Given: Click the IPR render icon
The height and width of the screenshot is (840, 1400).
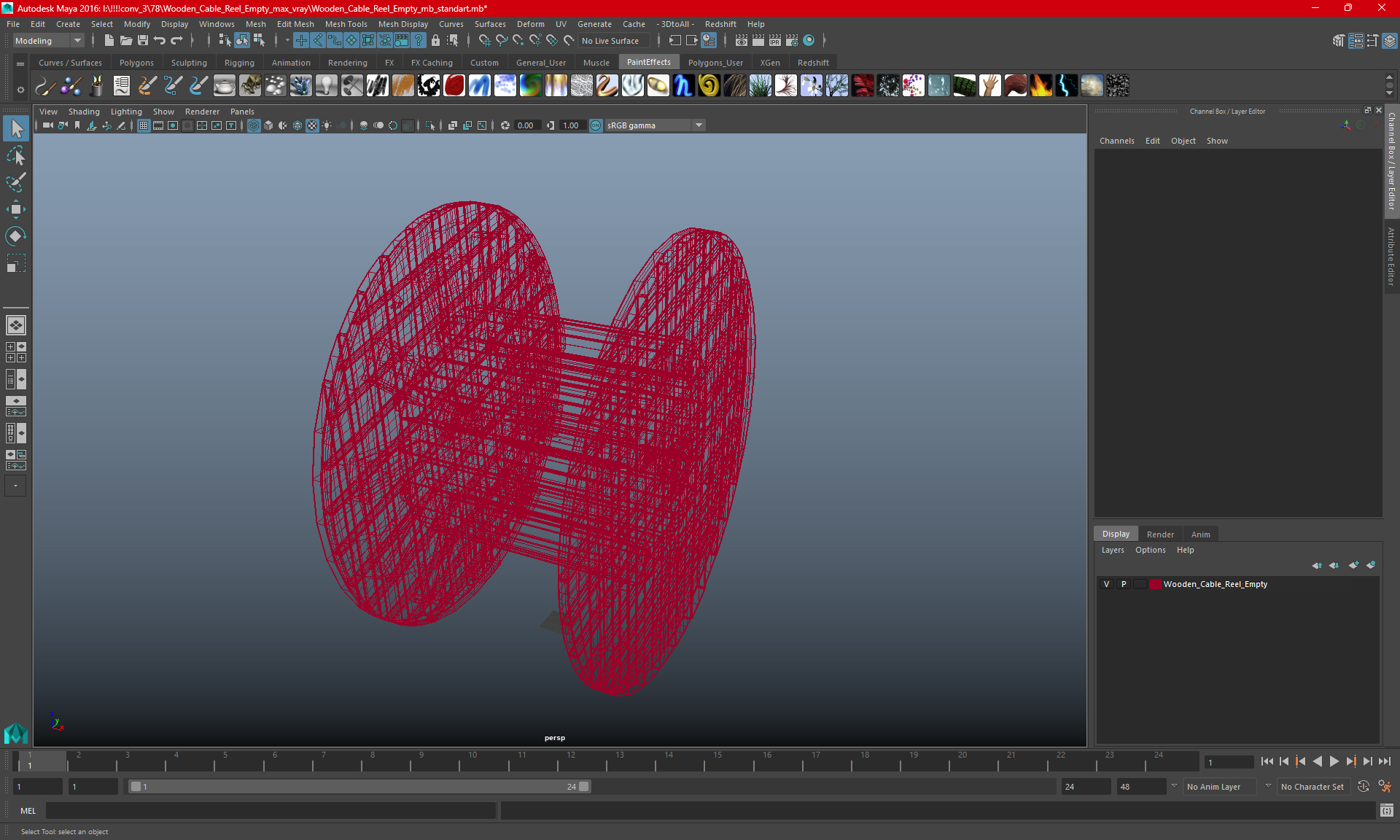Looking at the screenshot, I should tap(775, 41).
